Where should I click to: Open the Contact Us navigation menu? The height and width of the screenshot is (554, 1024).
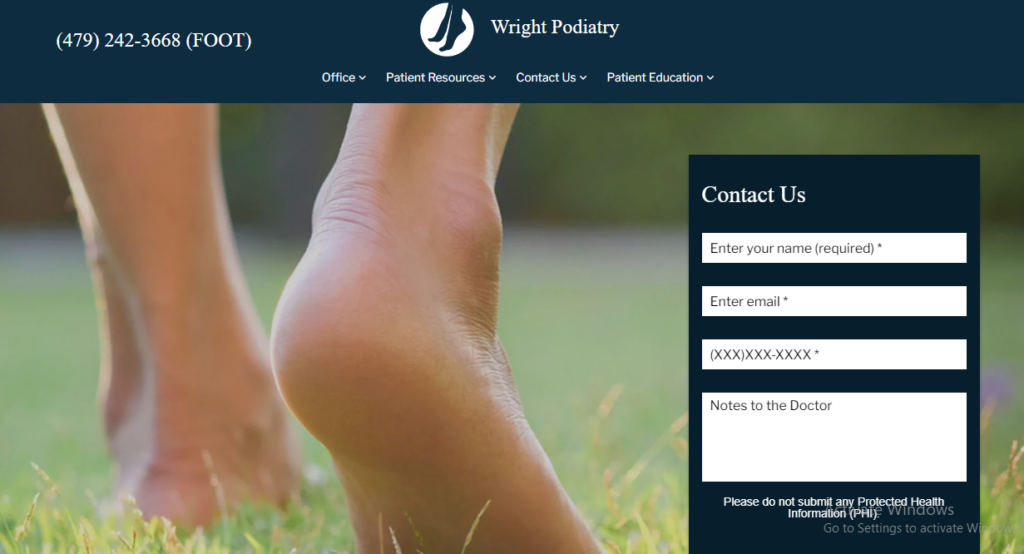click(x=545, y=78)
